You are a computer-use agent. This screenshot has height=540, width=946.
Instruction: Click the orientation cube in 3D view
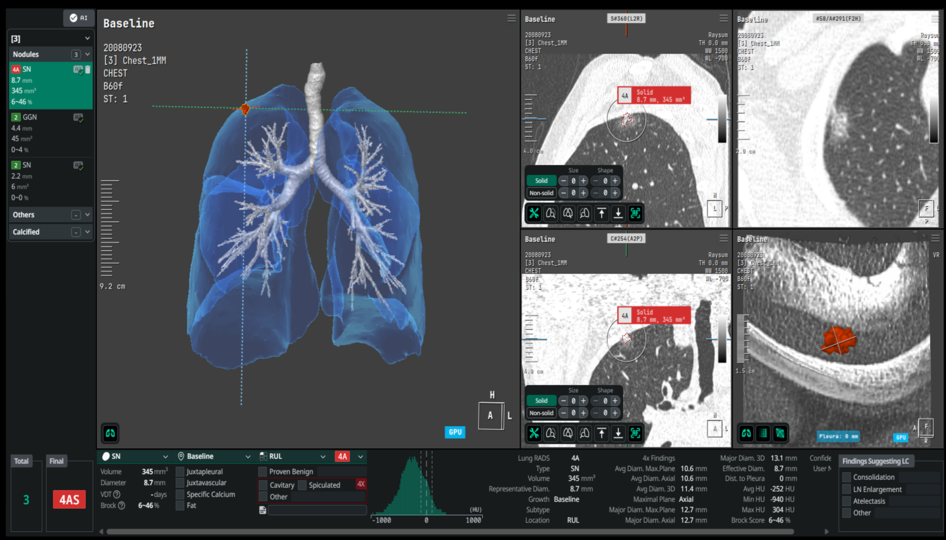pyautogui.click(x=491, y=415)
